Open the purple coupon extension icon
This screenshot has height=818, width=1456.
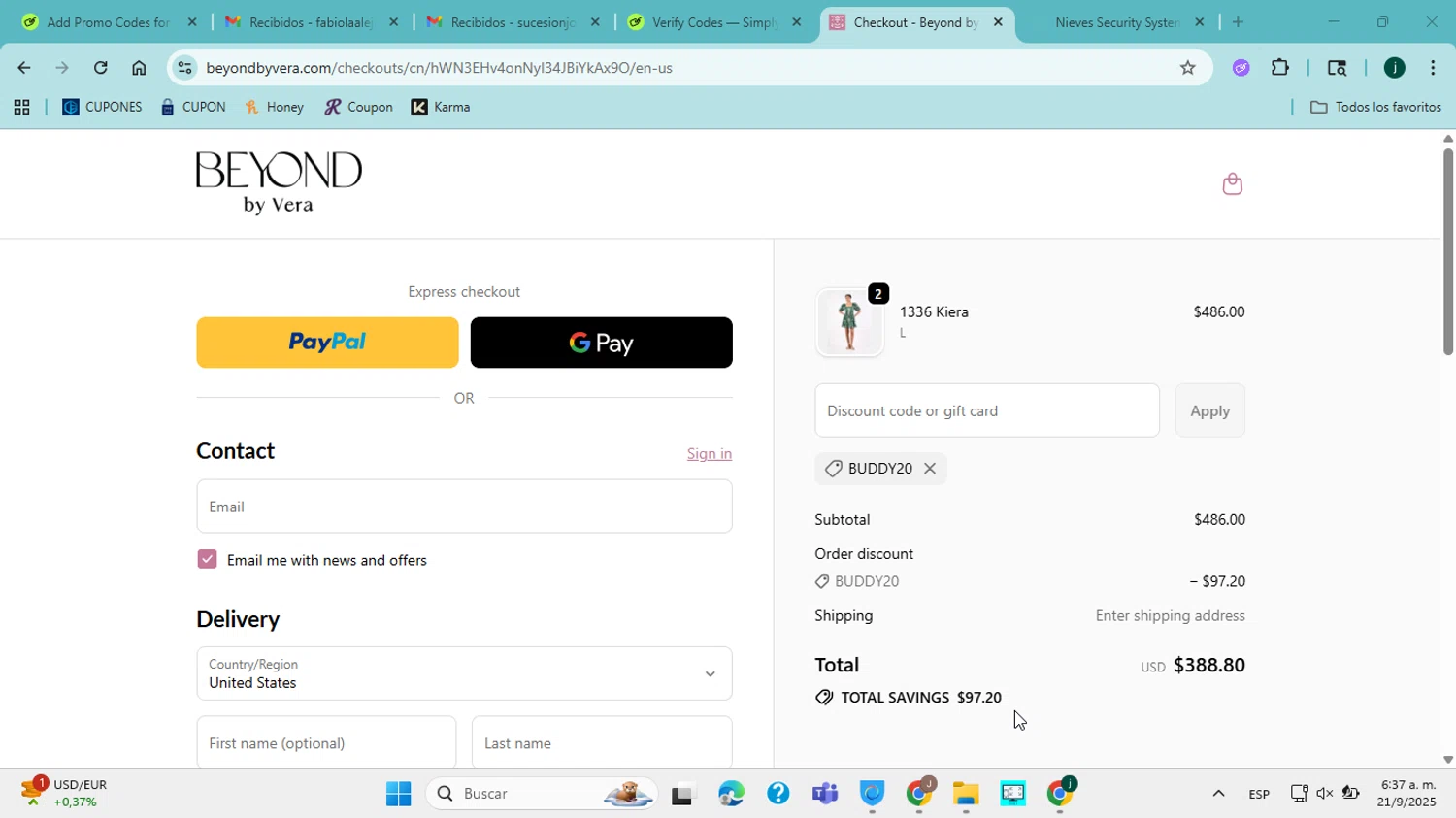click(1241, 67)
